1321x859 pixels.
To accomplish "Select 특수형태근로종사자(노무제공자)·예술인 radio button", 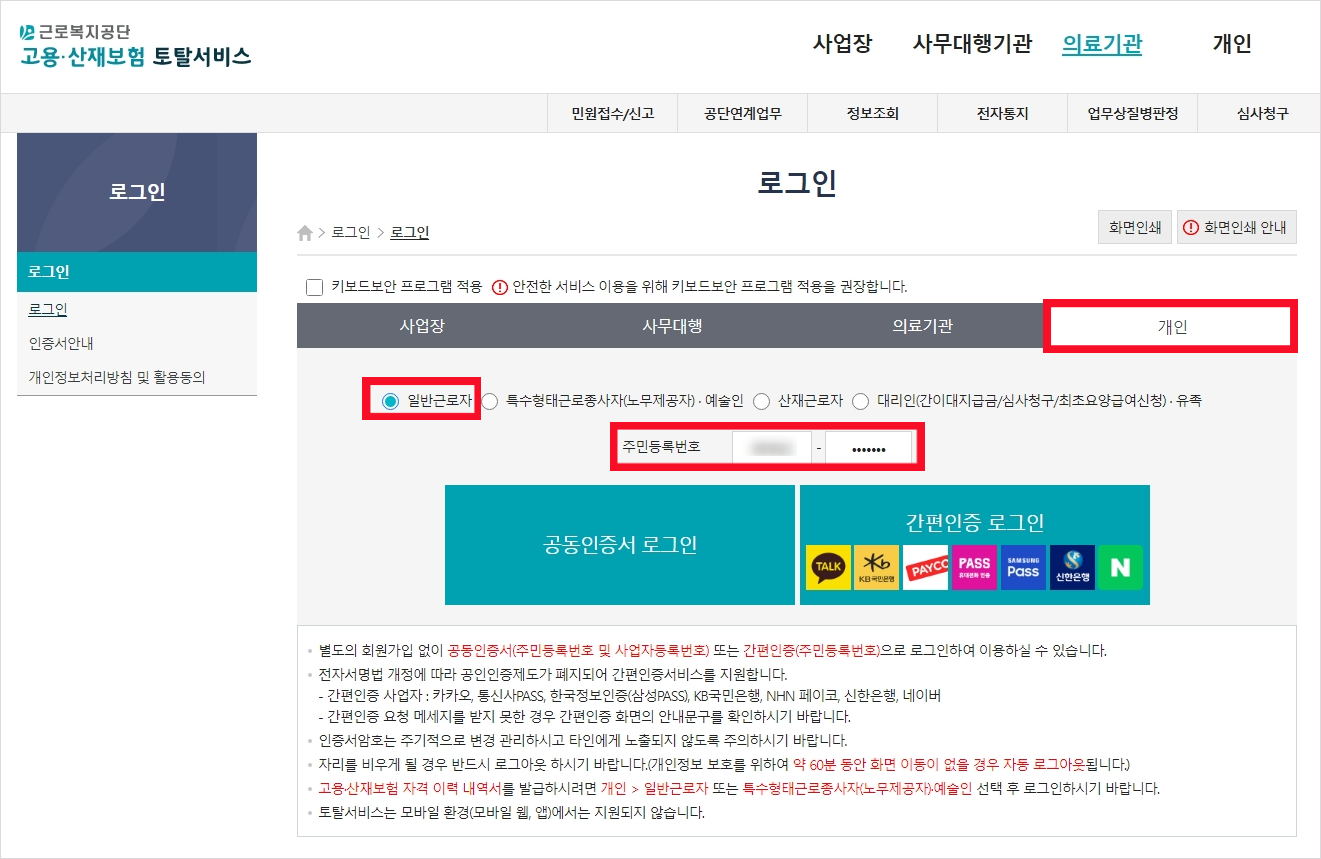I will (x=490, y=401).
